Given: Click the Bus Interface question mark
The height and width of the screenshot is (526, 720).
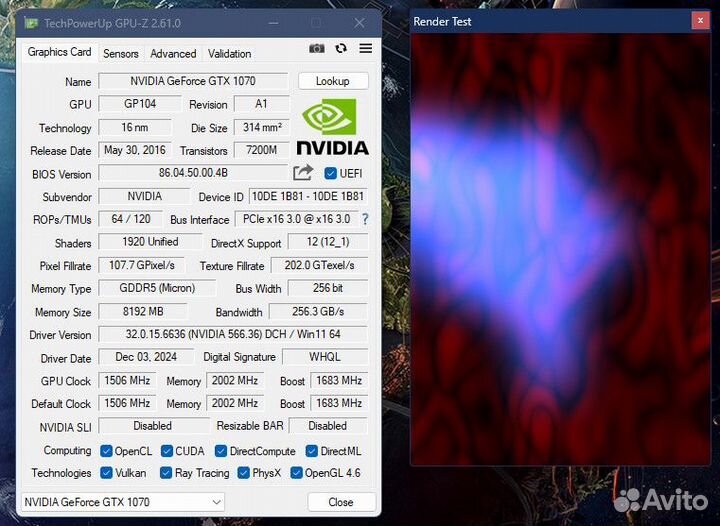Looking at the screenshot, I should point(365,219).
